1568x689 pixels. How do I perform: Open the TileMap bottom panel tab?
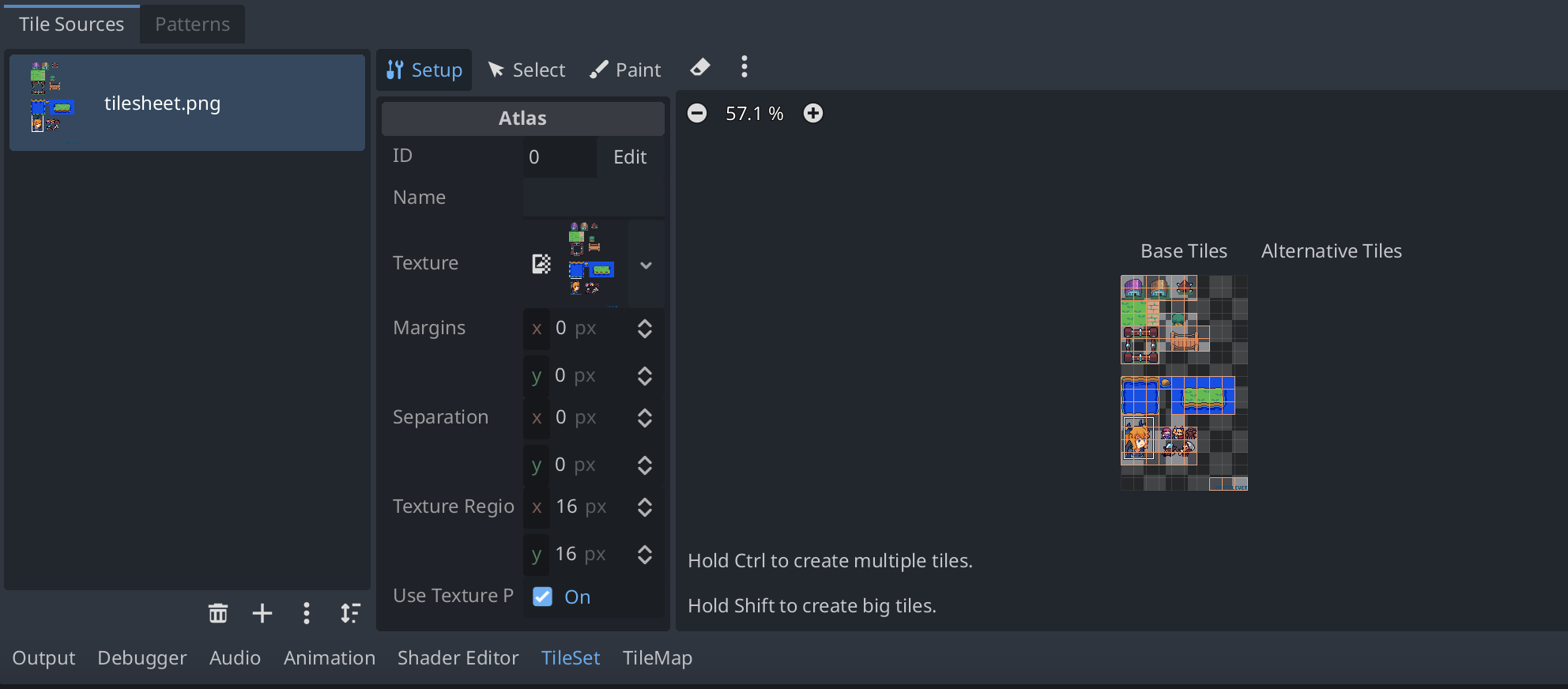pos(658,658)
